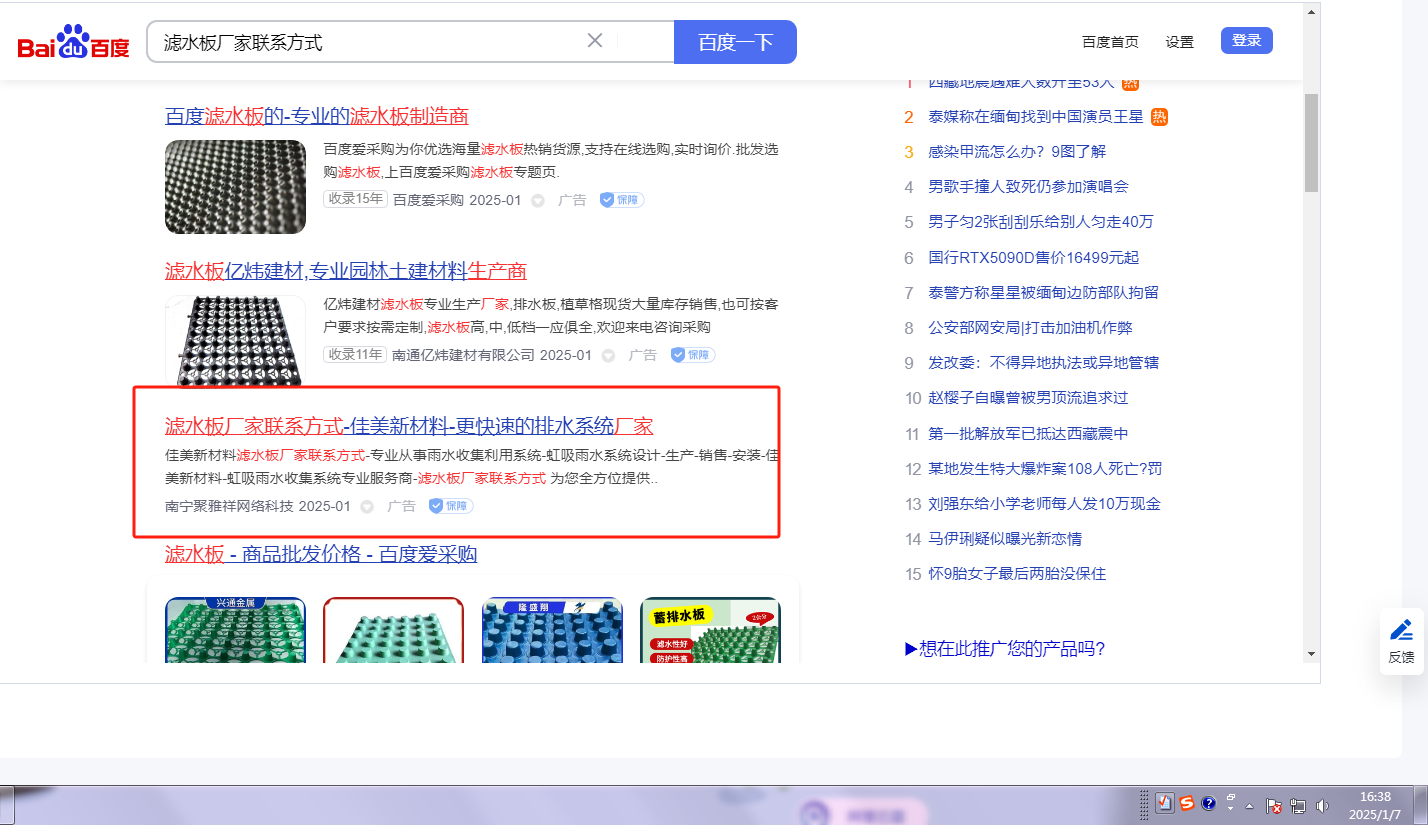Open hot search 马伊琍疑似曝光新恋情
1428x825 pixels.
tap(1005, 539)
